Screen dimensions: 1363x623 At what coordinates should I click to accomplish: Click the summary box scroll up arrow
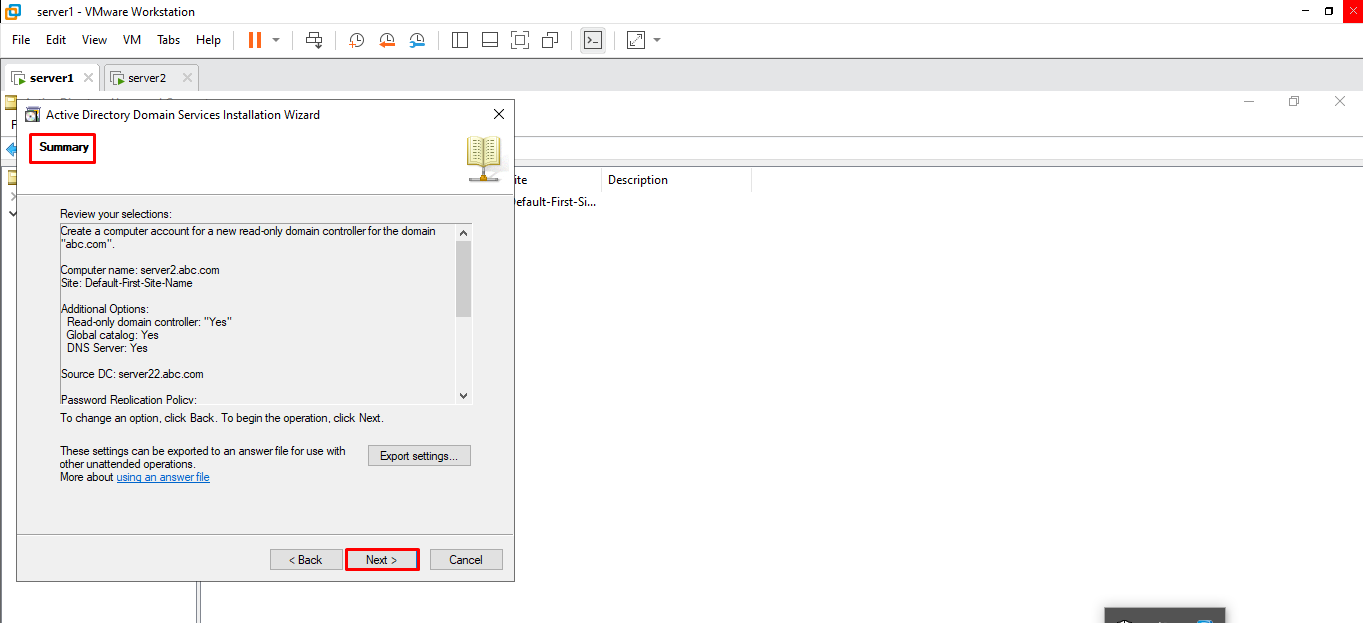pyautogui.click(x=463, y=232)
